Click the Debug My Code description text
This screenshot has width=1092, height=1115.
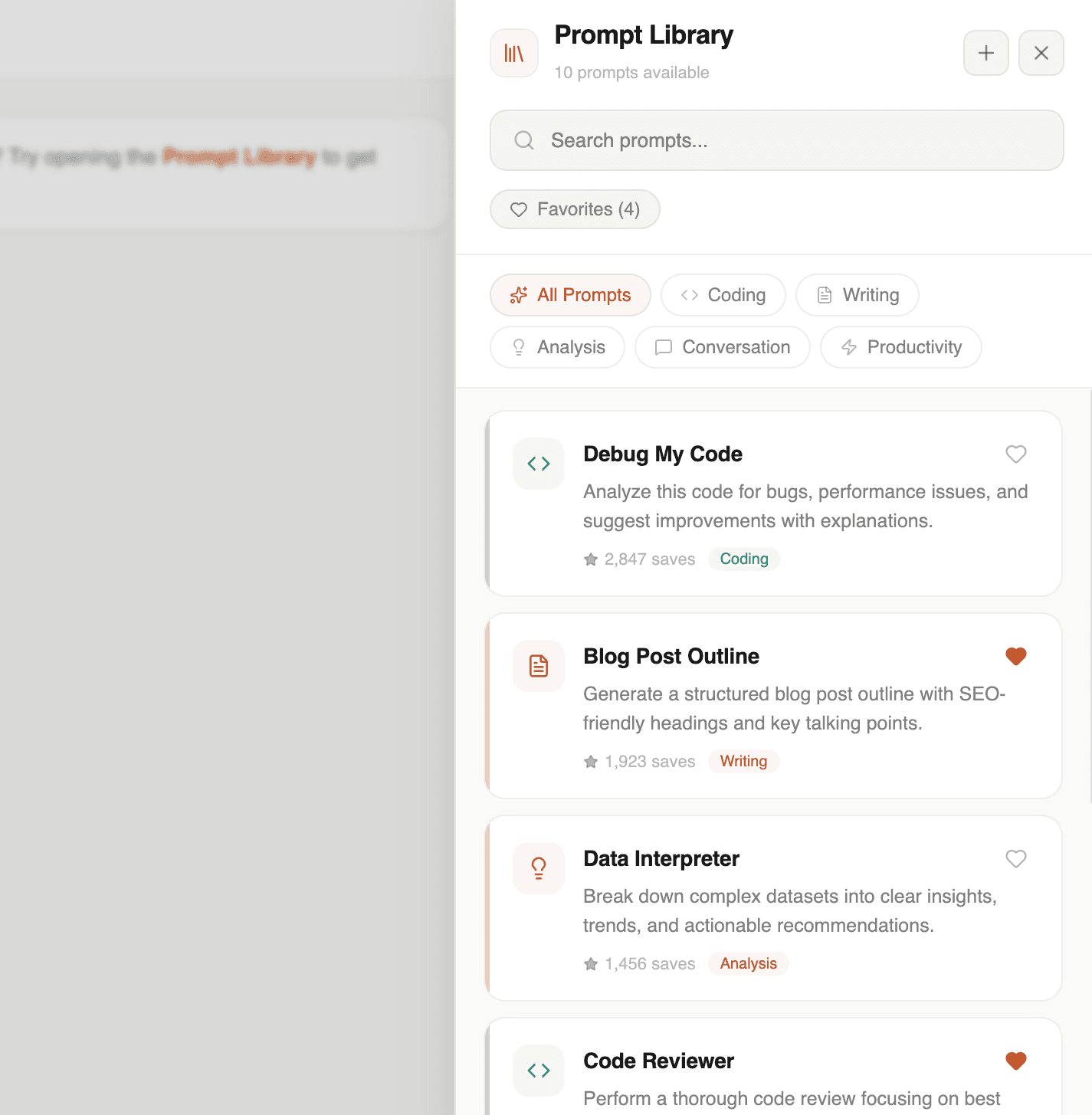(x=805, y=507)
